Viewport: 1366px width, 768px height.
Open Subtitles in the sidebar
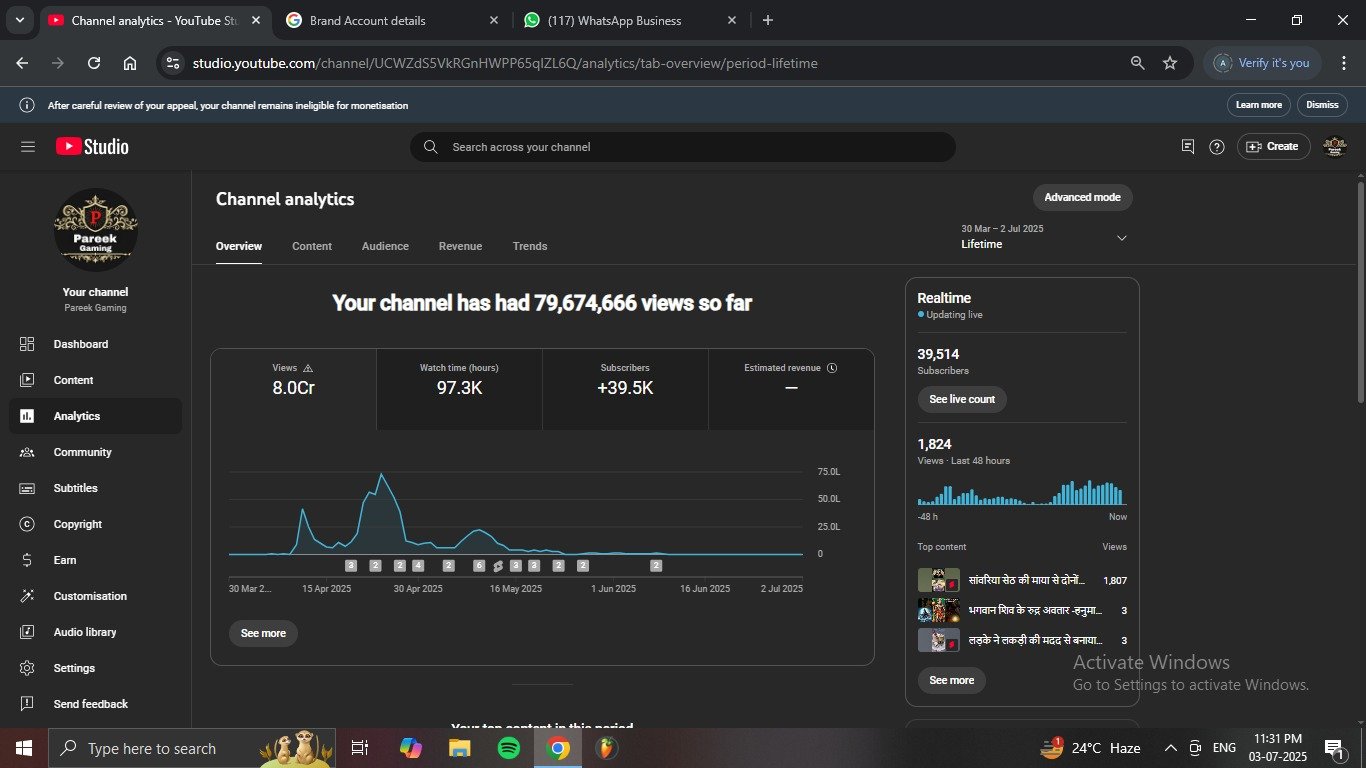tap(95, 488)
